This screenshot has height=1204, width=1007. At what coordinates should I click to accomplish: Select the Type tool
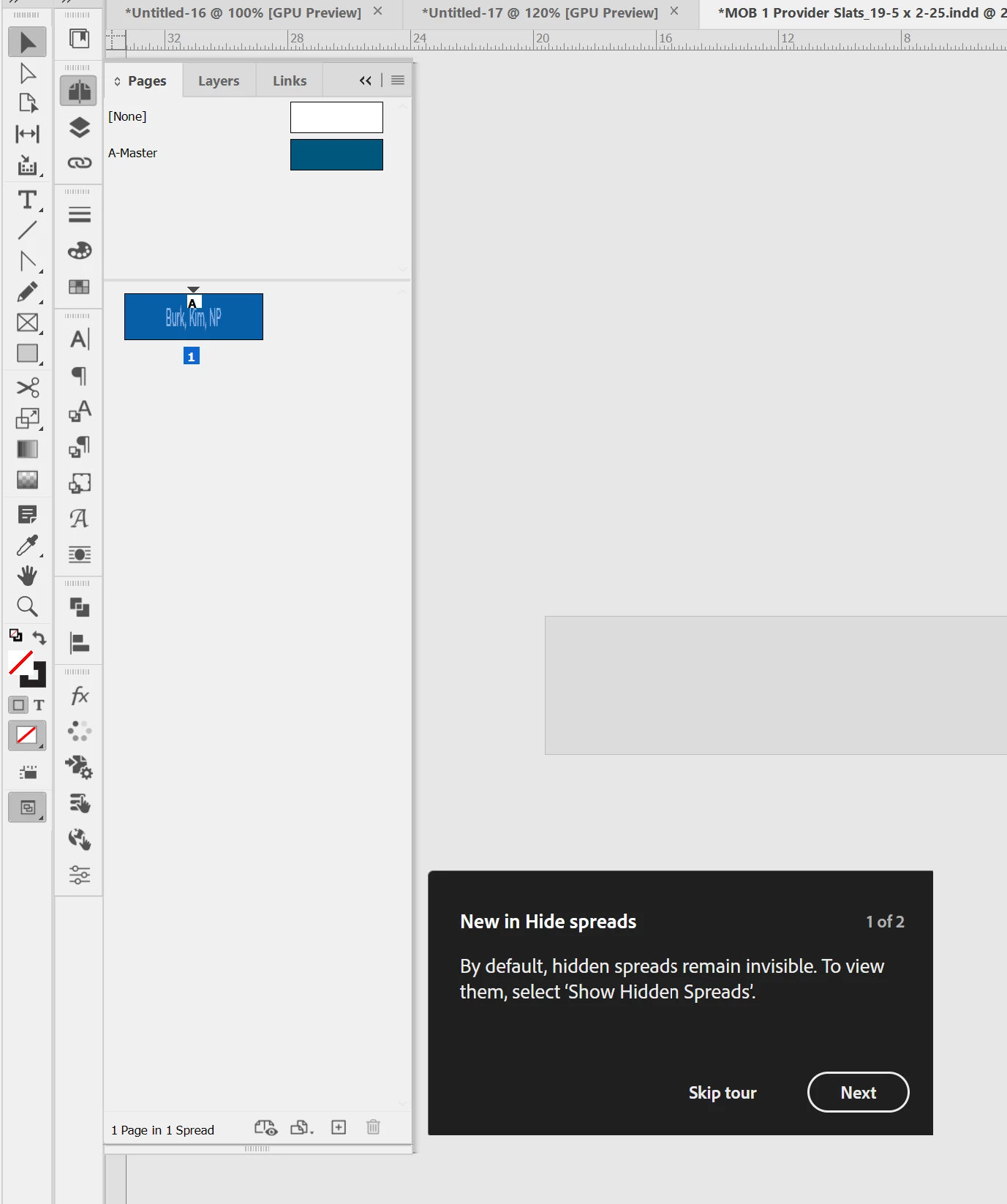27,200
